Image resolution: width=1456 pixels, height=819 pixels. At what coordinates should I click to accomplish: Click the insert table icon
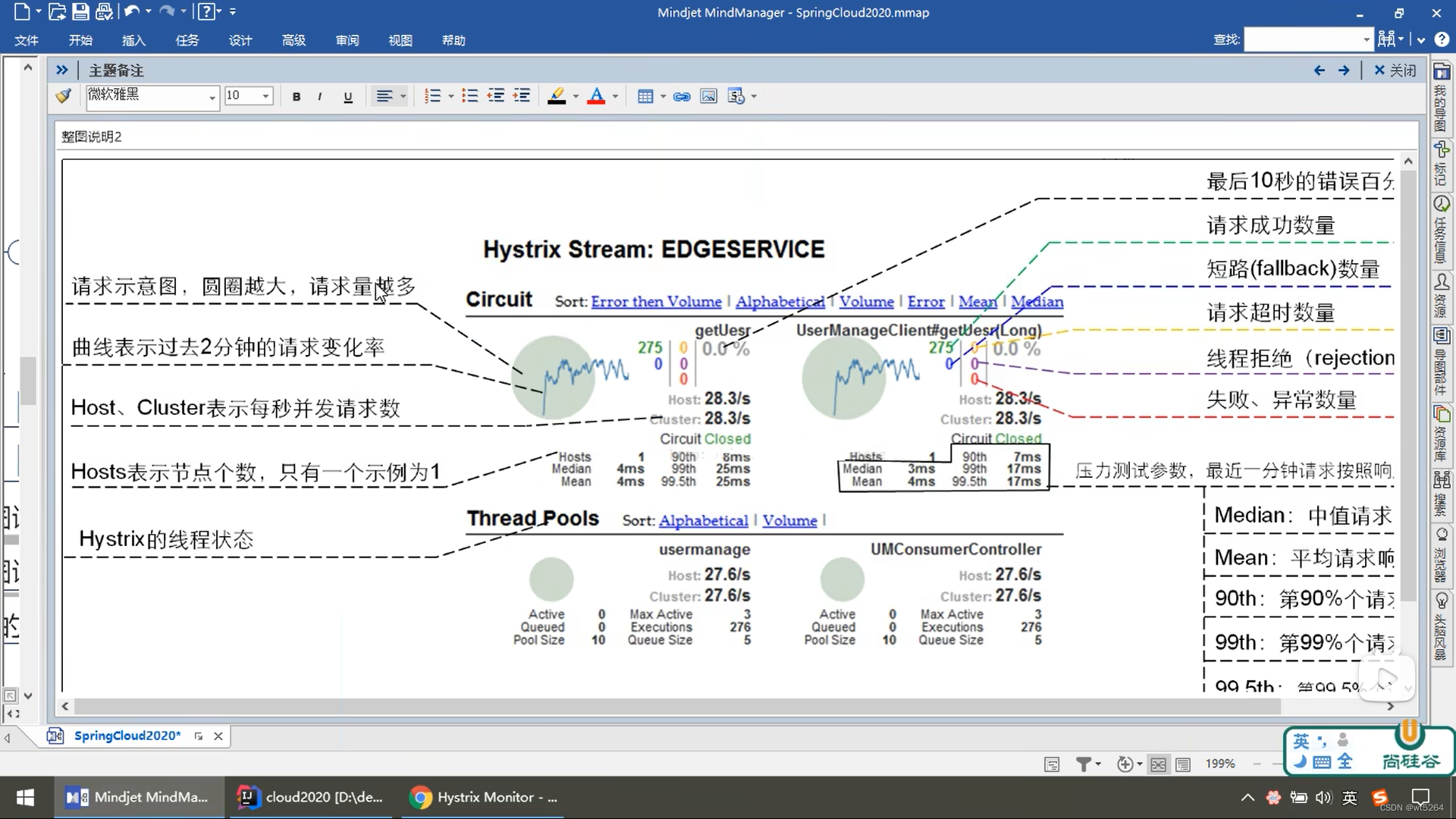click(645, 96)
